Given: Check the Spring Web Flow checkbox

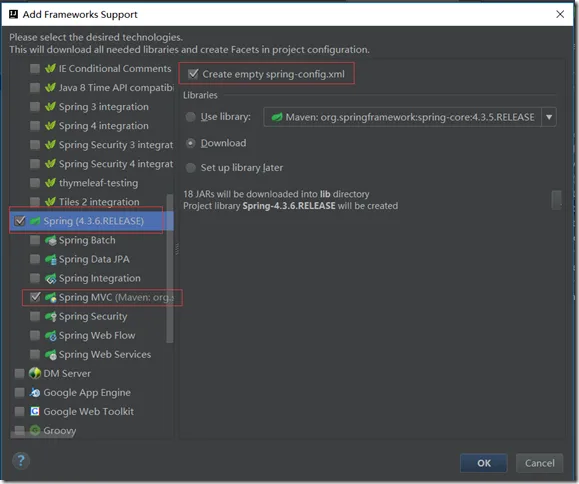Looking at the screenshot, I should click(35, 336).
